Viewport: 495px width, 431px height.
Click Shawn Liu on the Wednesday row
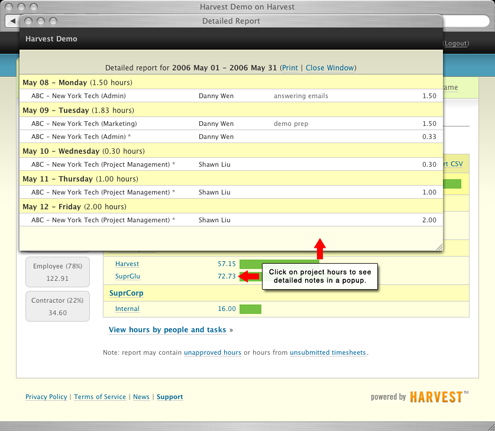214,164
